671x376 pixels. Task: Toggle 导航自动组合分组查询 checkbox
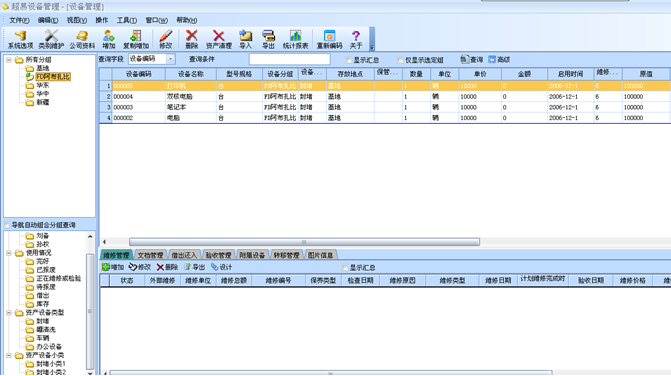(x=7, y=225)
